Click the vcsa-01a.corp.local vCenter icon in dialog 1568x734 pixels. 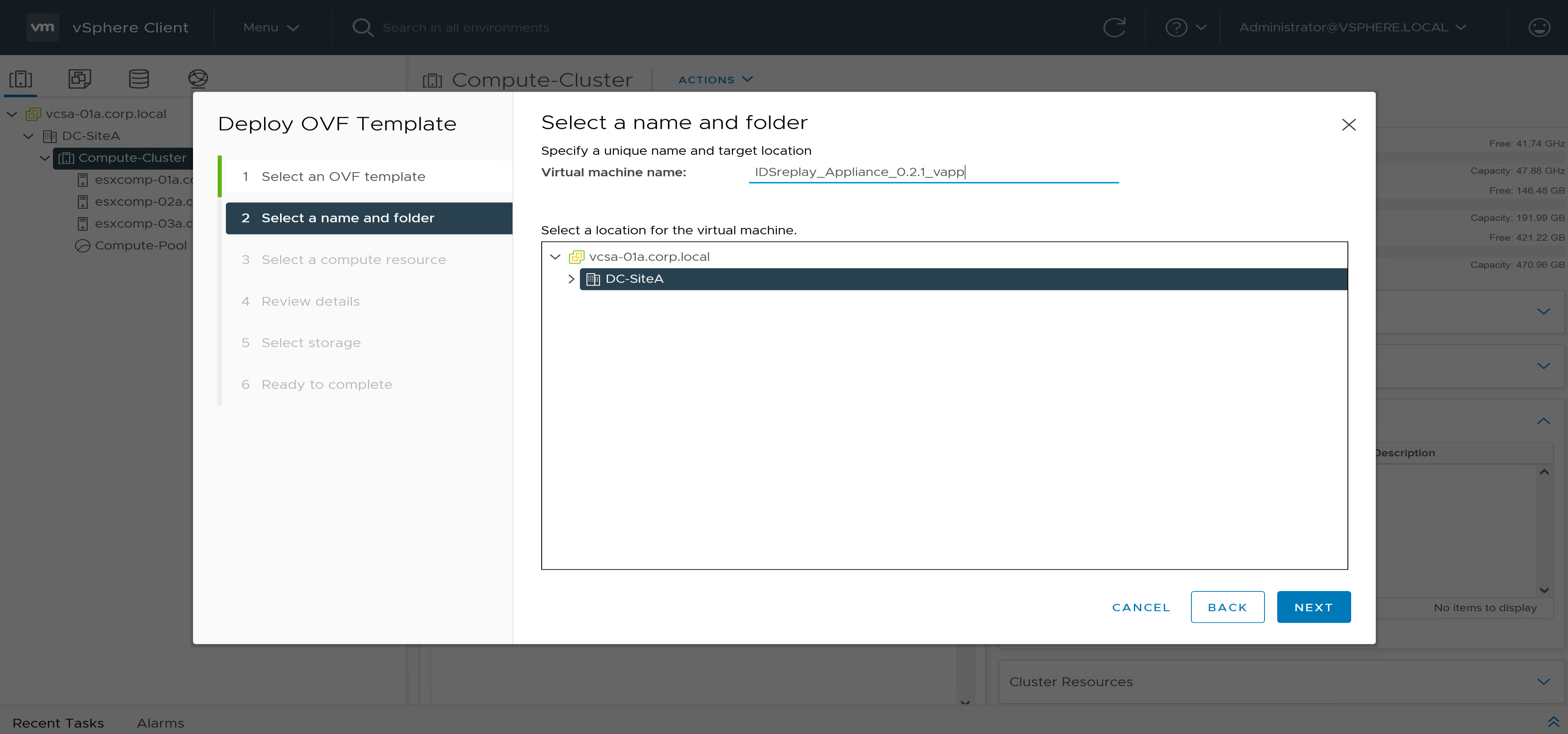[x=577, y=257]
